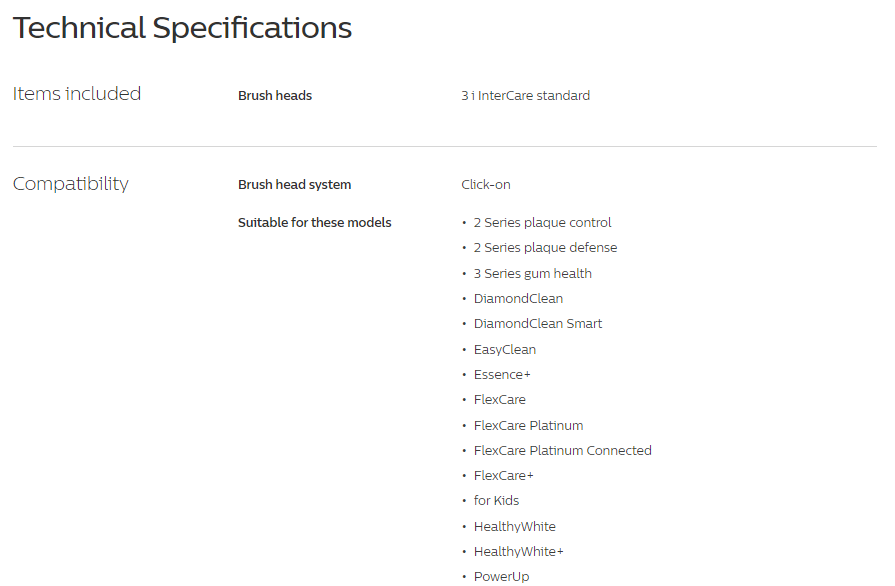Click the 3 i InterCare standard value

click(x=526, y=95)
